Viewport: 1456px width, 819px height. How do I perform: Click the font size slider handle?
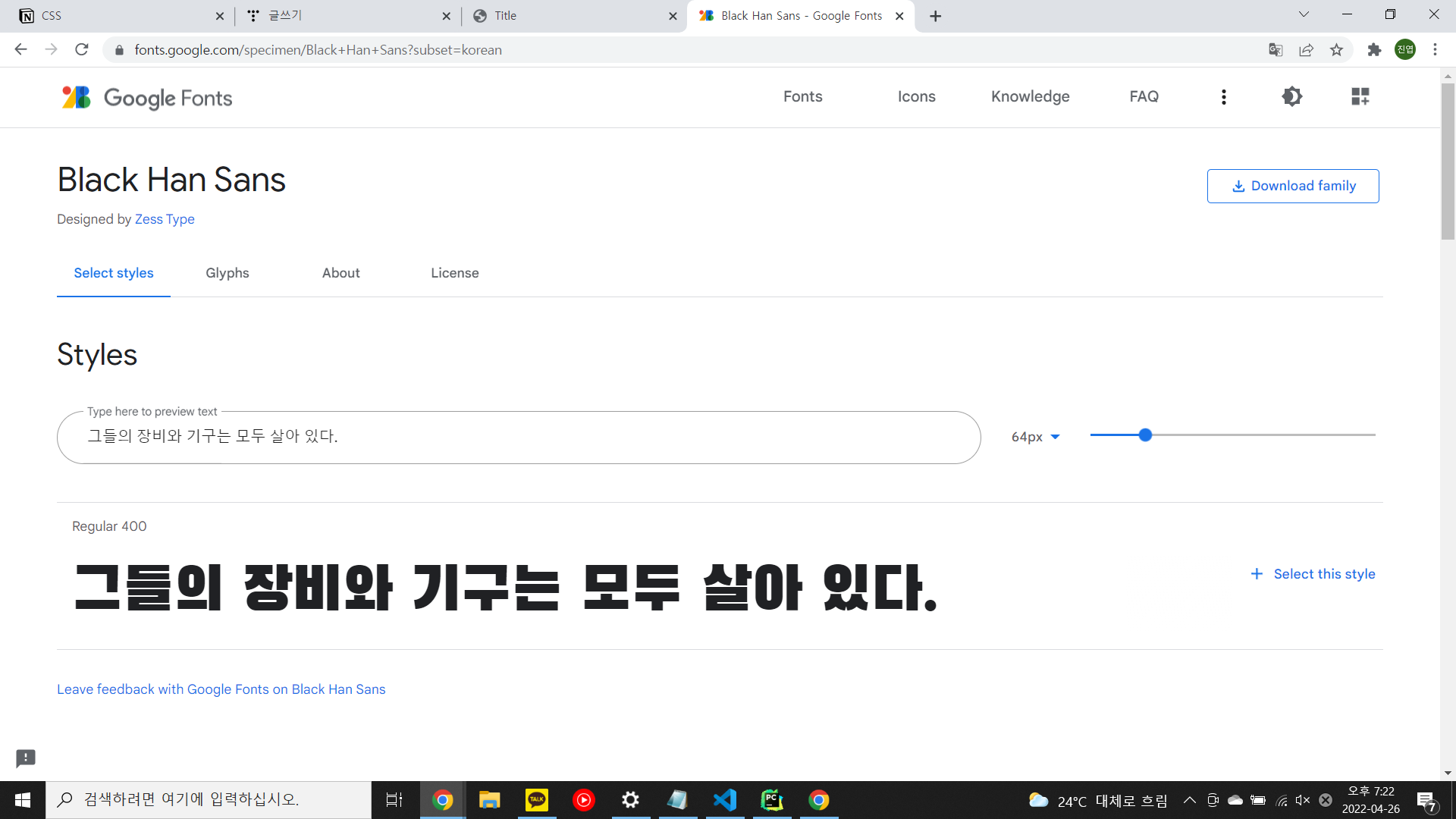pyautogui.click(x=1145, y=435)
